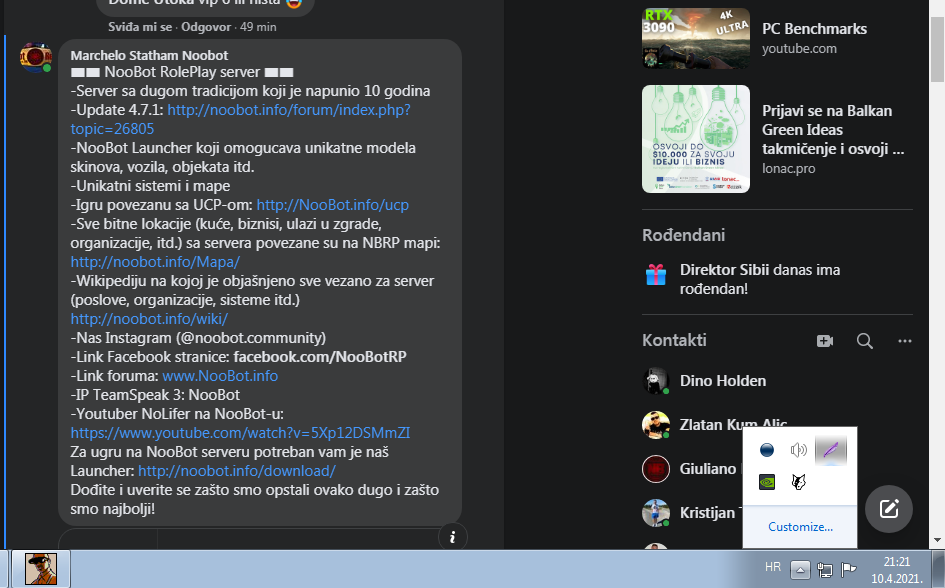Image resolution: width=945 pixels, height=588 pixels.
Task: Open Direktor Sibii birthday notice
Action: [760, 279]
